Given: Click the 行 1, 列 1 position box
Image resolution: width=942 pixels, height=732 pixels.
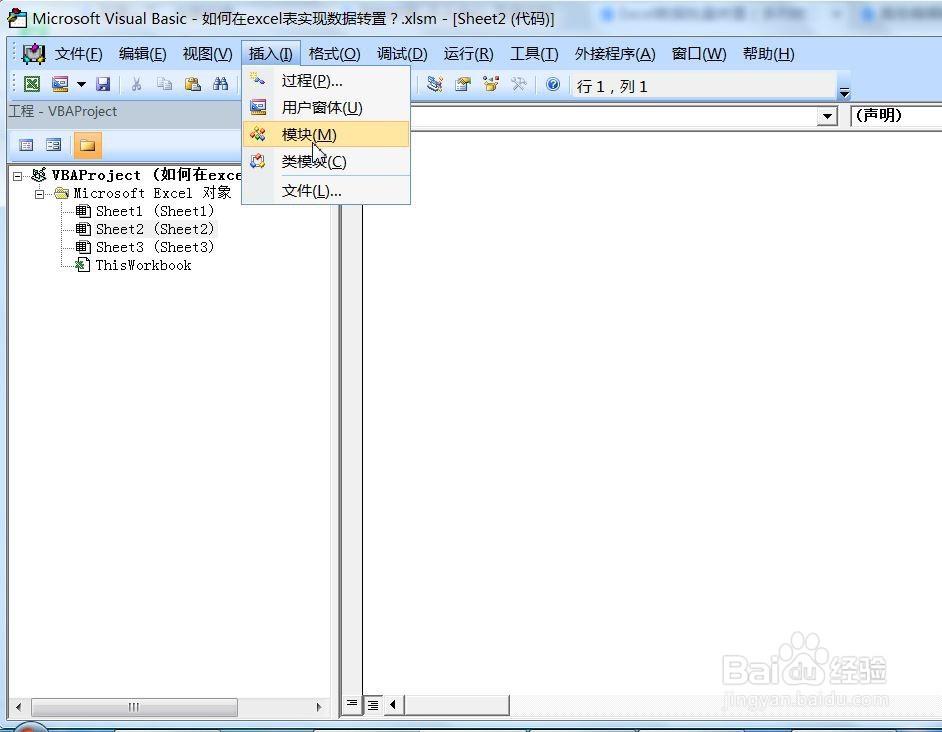Looking at the screenshot, I should pyautogui.click(x=704, y=87).
